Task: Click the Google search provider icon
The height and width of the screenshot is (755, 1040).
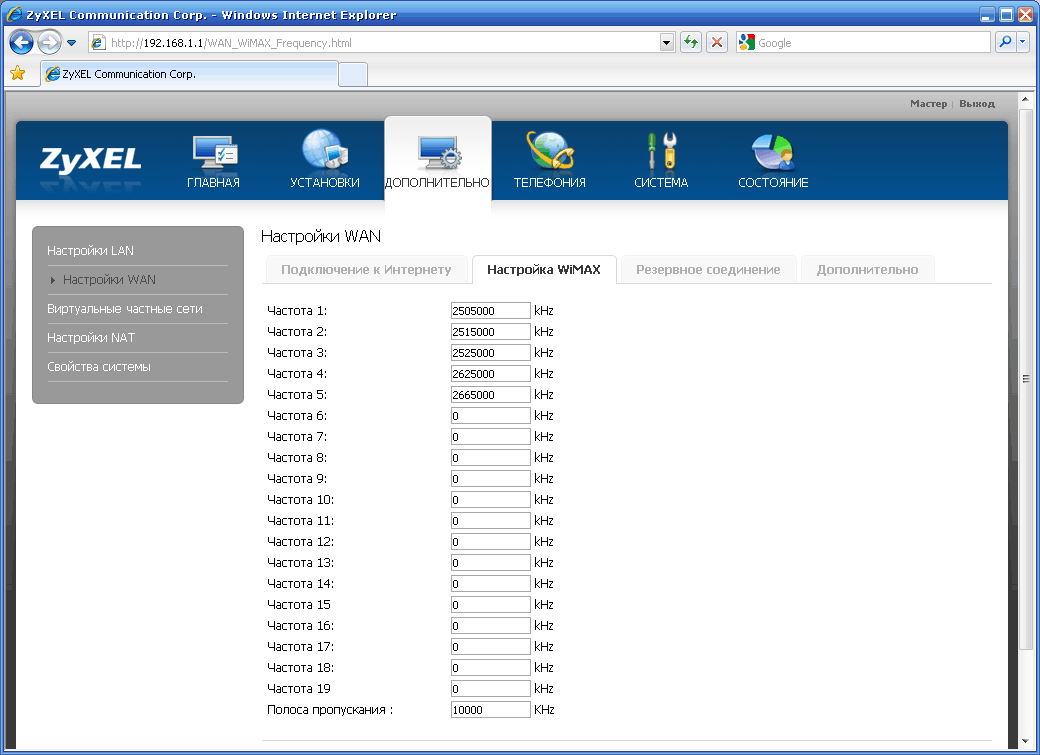Action: tap(747, 42)
